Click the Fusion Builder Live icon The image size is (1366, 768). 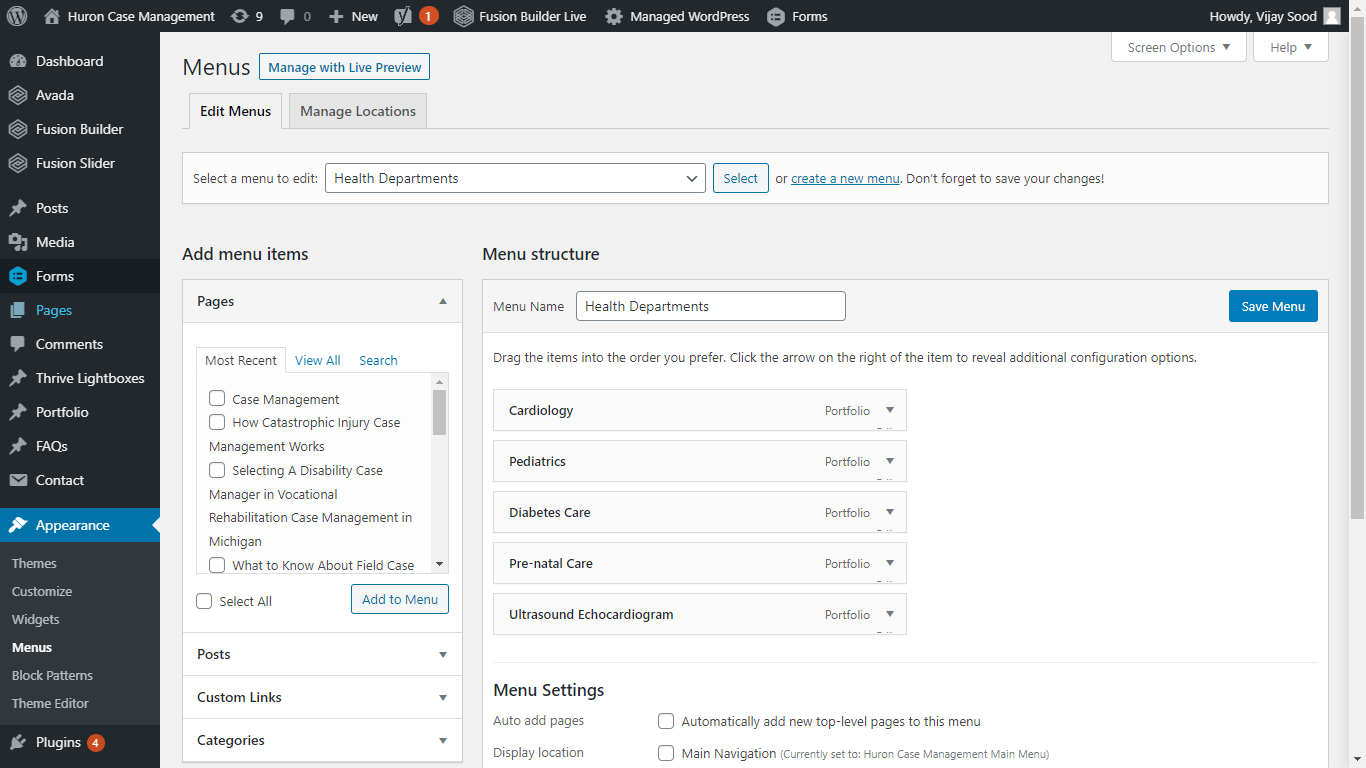tap(463, 16)
